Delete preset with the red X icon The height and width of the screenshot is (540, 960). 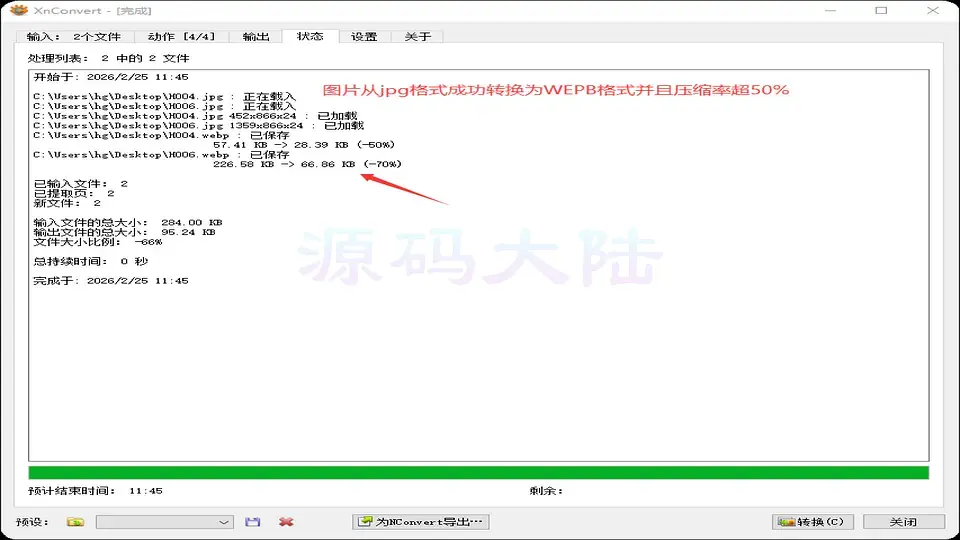(x=286, y=522)
